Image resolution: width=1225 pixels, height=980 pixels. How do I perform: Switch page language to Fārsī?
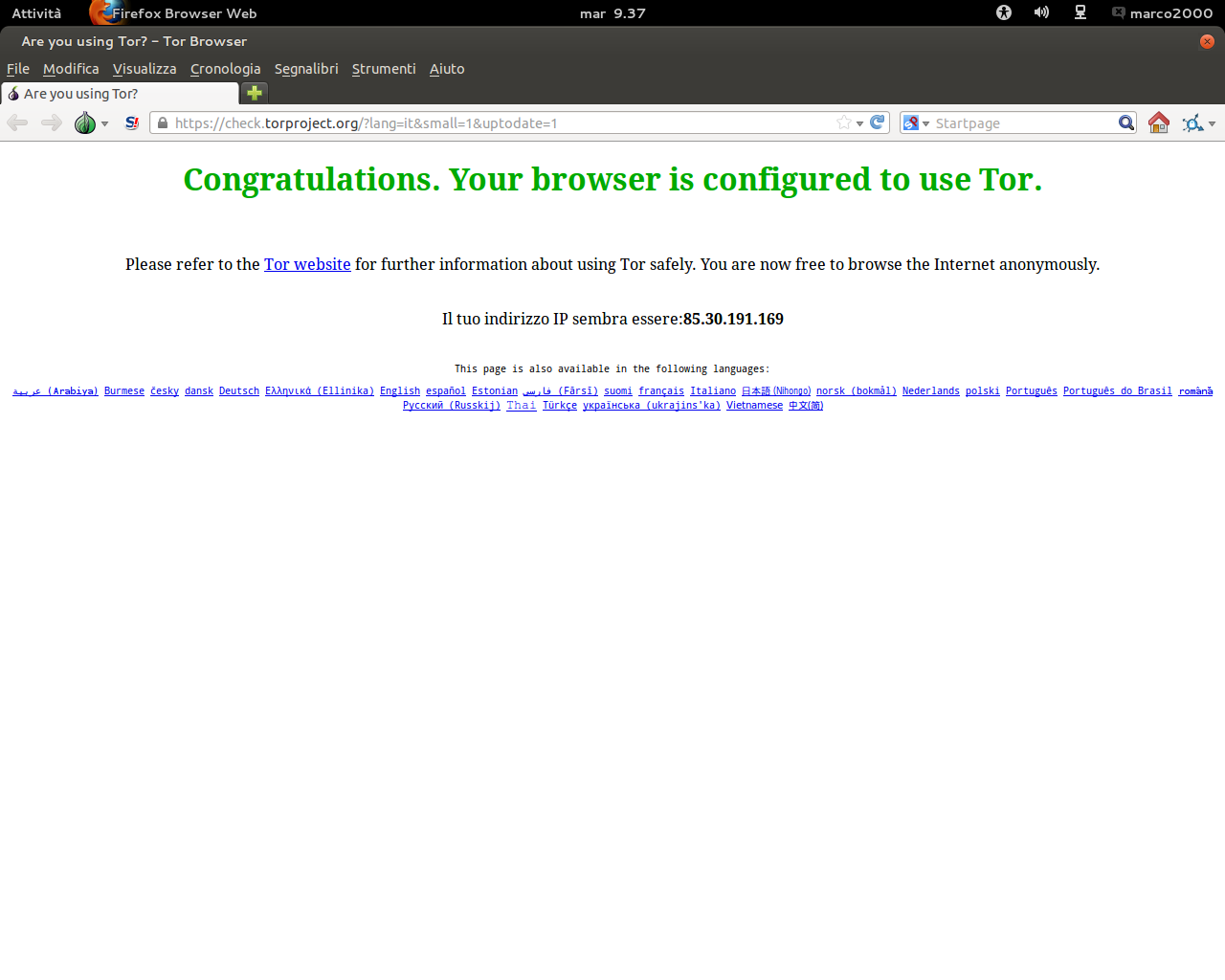point(561,390)
